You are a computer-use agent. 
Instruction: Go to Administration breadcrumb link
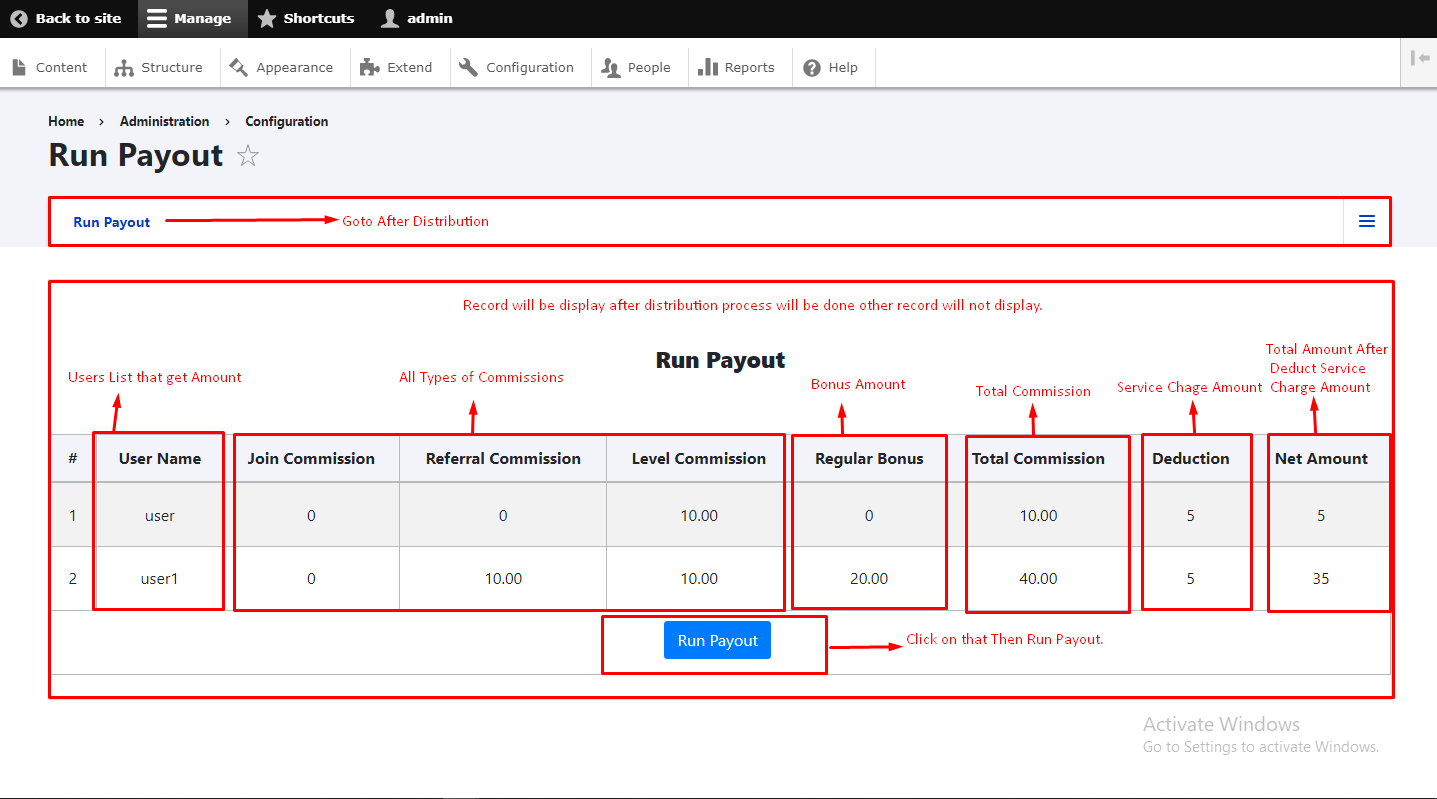tap(164, 121)
